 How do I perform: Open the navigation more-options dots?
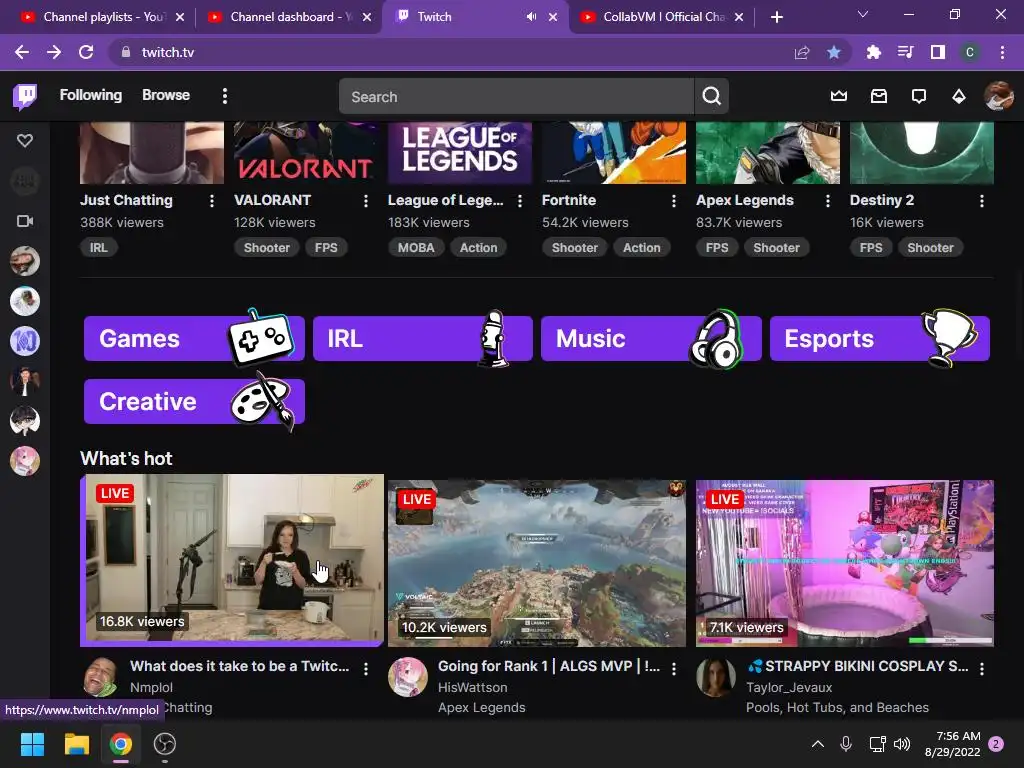coord(225,96)
